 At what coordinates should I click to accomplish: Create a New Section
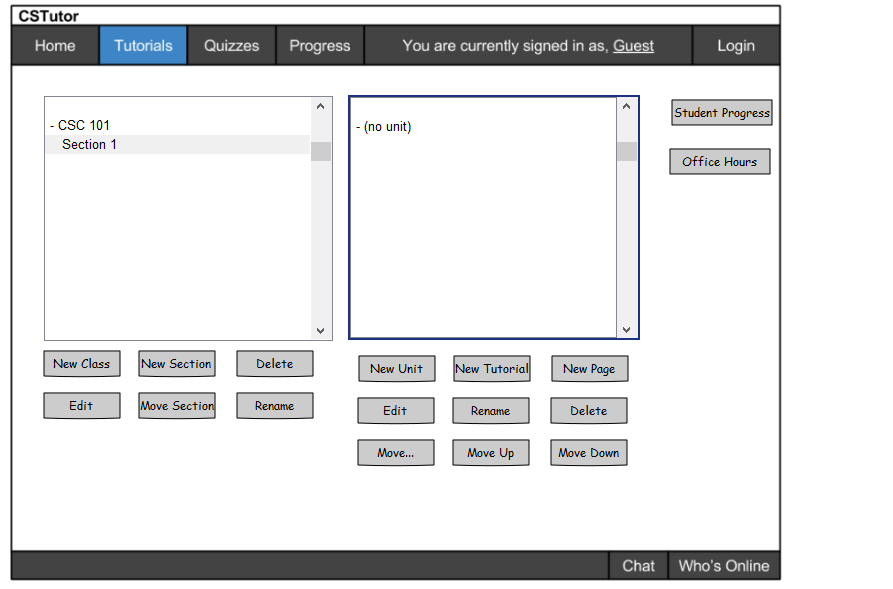[177, 363]
